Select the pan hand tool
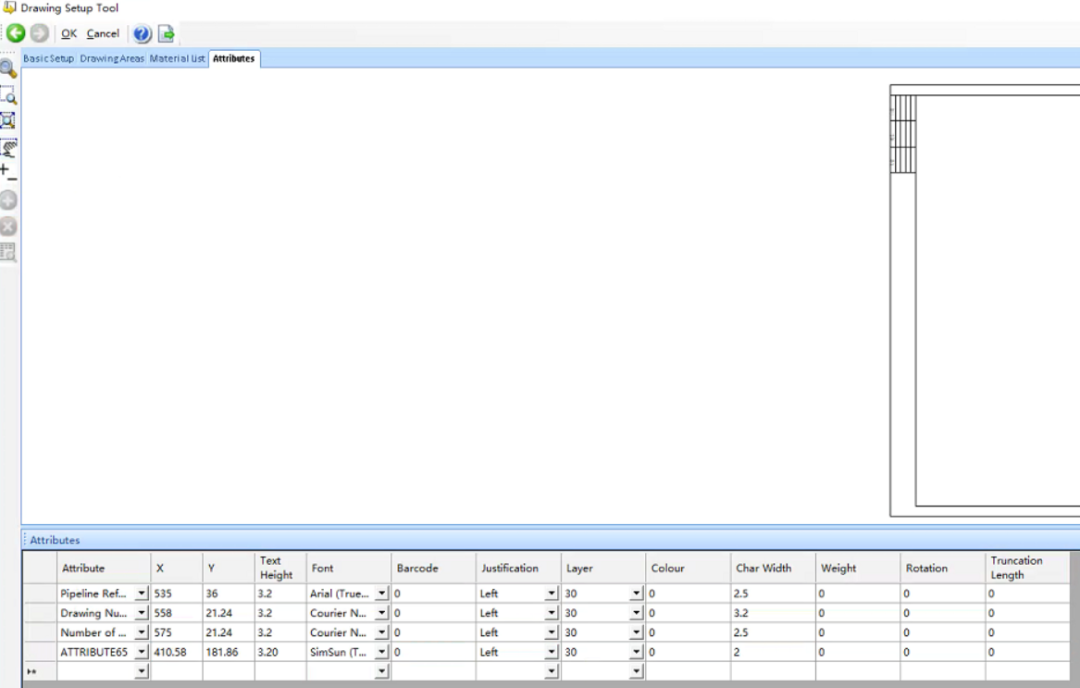The image size is (1080, 688). [x=9, y=147]
